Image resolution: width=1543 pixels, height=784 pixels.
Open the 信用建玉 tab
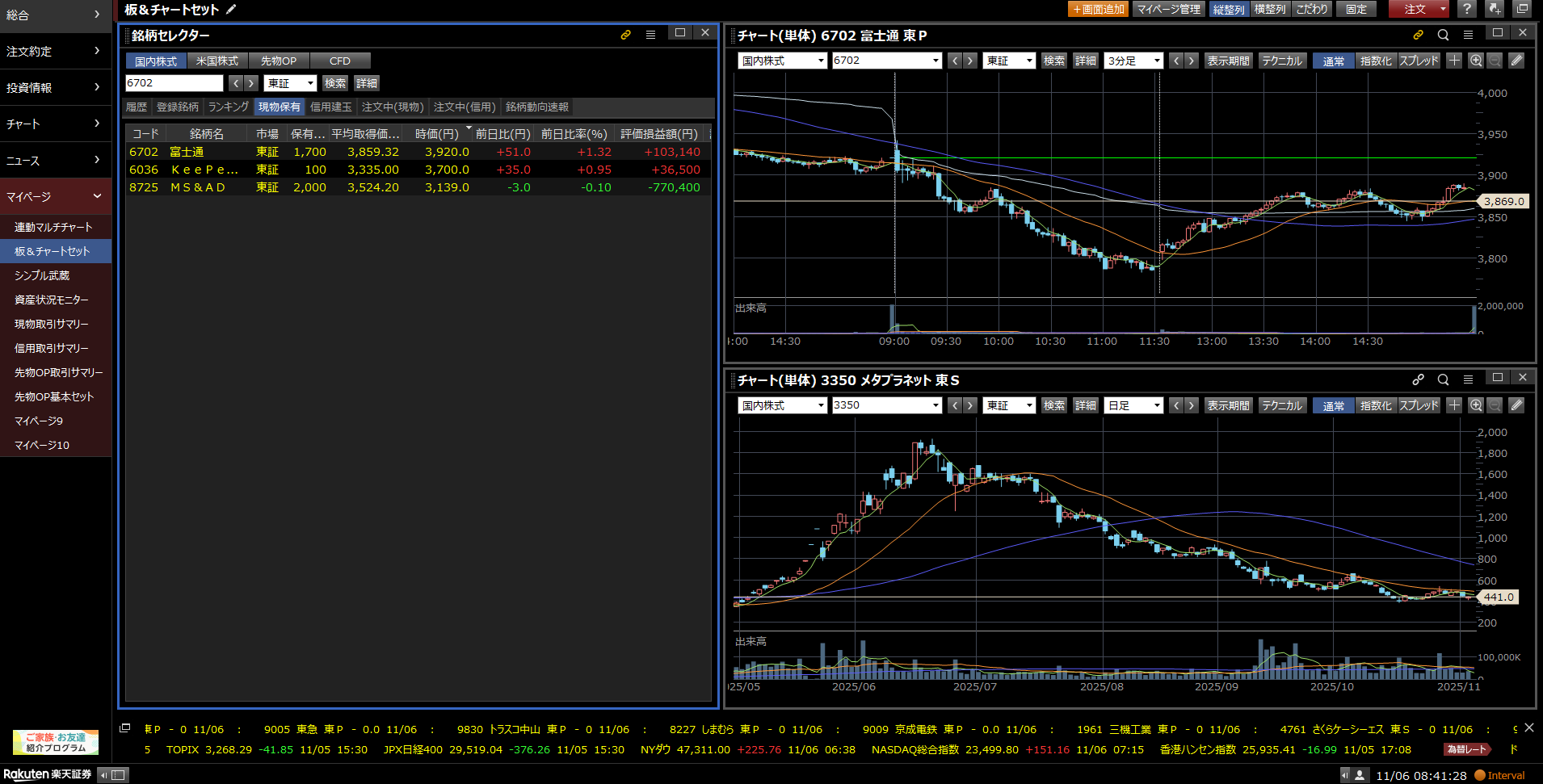(331, 107)
